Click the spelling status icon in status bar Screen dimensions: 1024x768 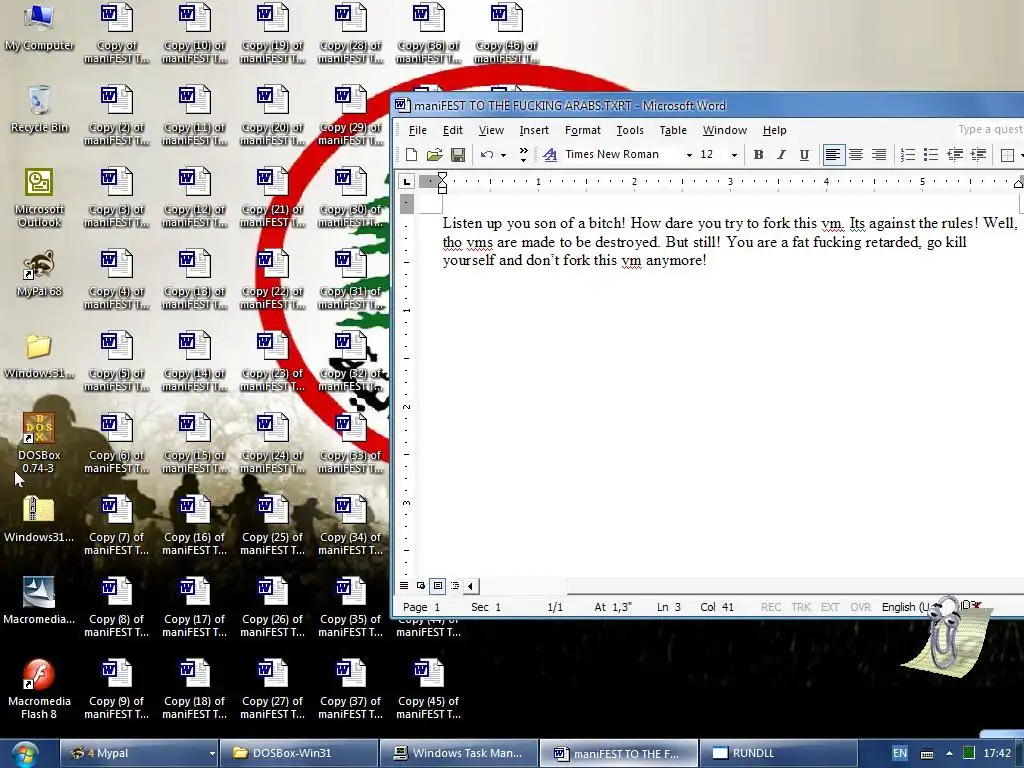coord(969,606)
